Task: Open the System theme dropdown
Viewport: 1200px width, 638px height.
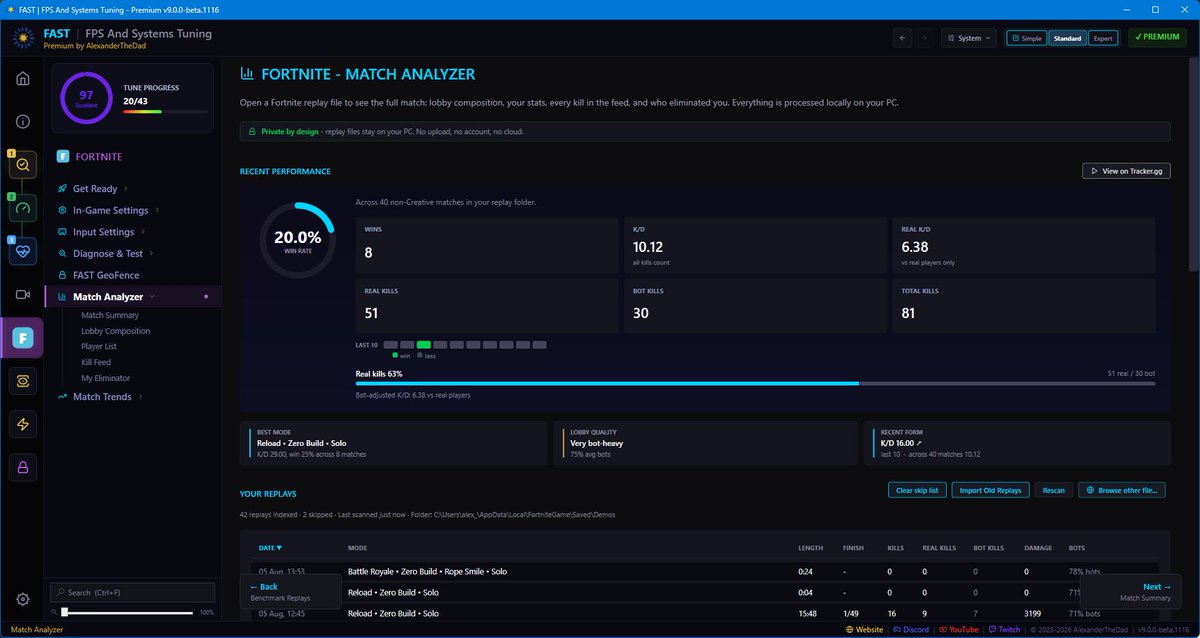Action: point(969,38)
